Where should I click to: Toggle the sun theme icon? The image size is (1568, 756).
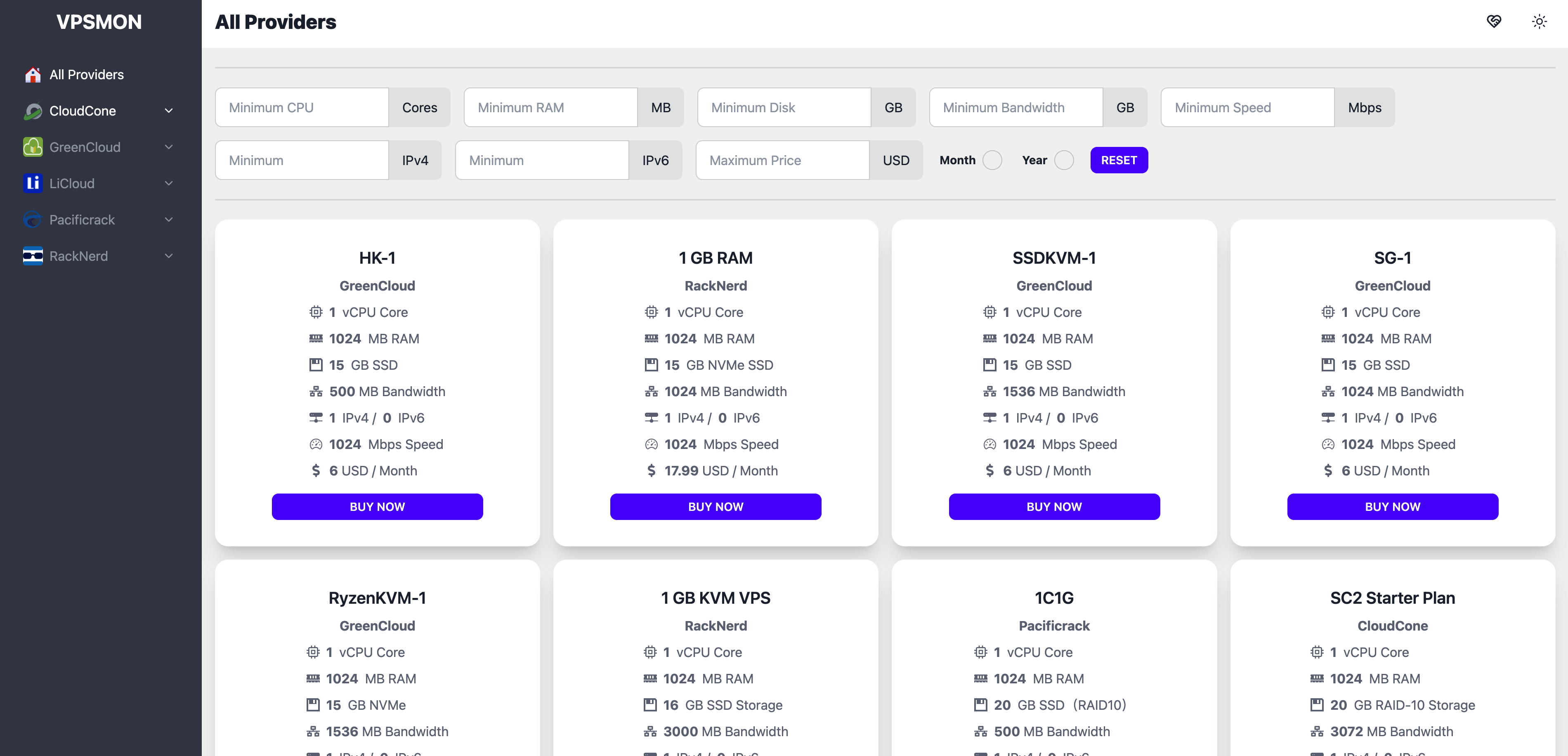coord(1540,22)
